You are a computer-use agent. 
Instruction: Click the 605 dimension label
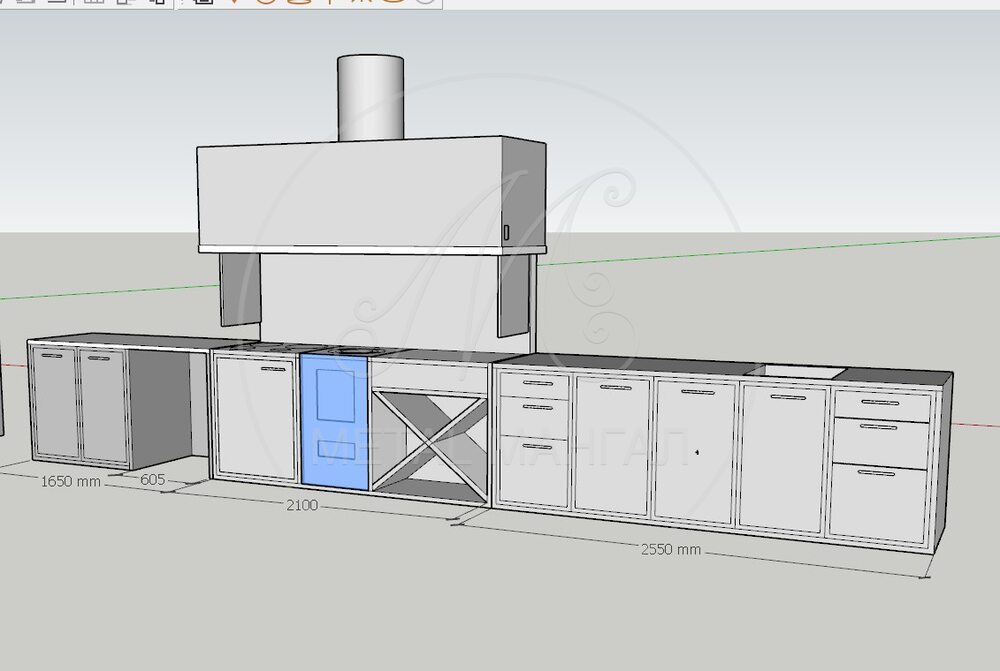pos(152,480)
